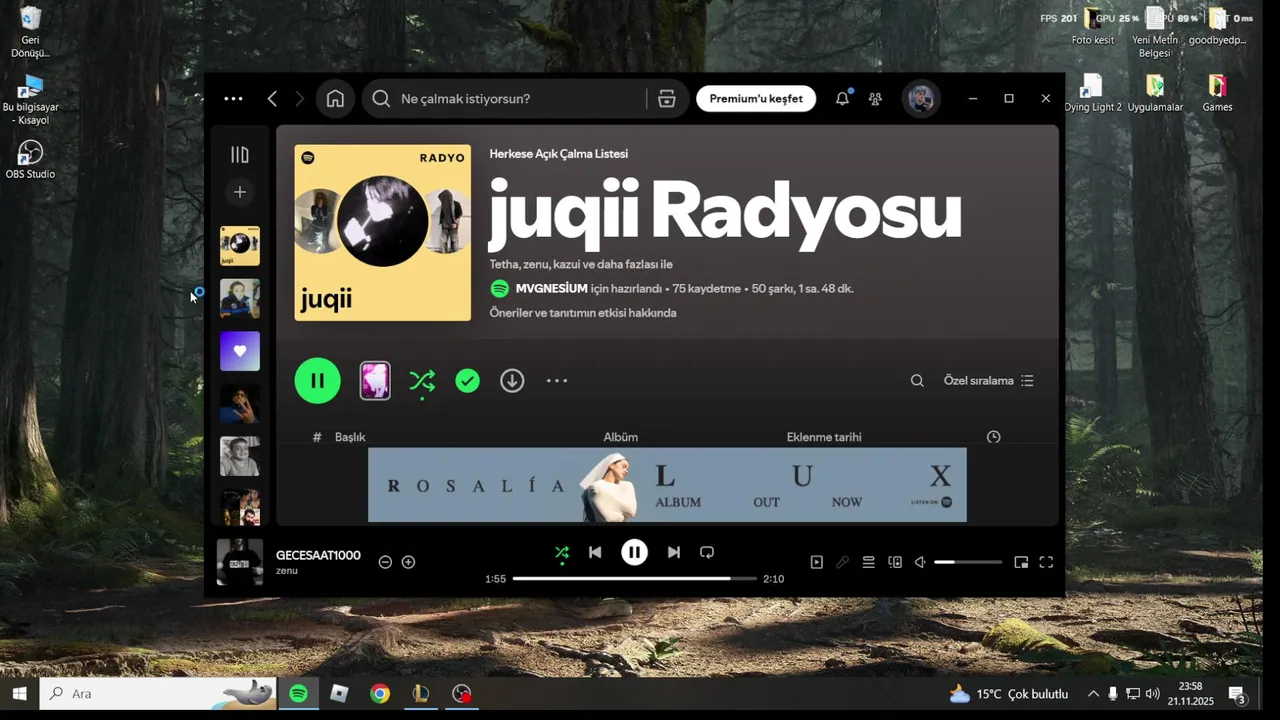Hide this track with the minus icon
1280x720 pixels.
click(x=385, y=562)
